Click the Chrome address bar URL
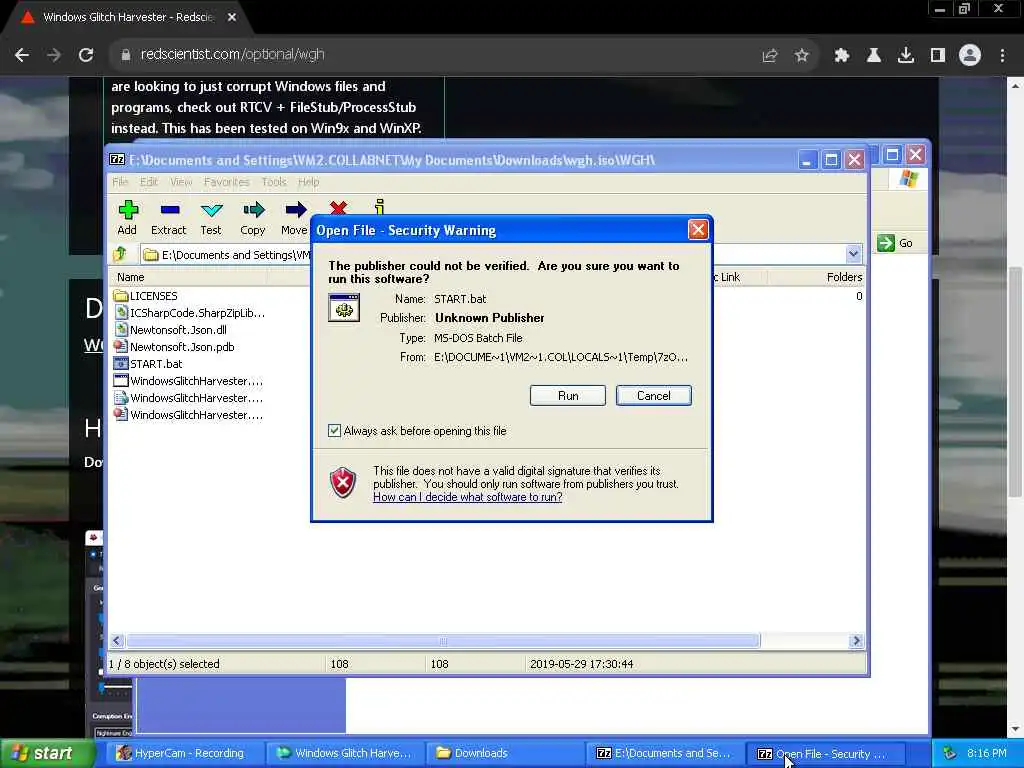The image size is (1024, 768). click(232, 55)
